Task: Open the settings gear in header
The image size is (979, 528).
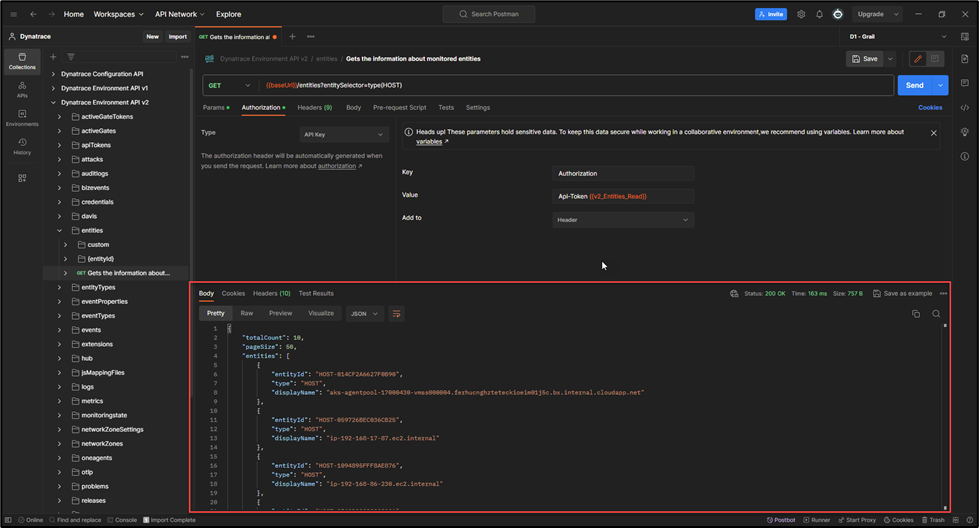Action: point(801,15)
